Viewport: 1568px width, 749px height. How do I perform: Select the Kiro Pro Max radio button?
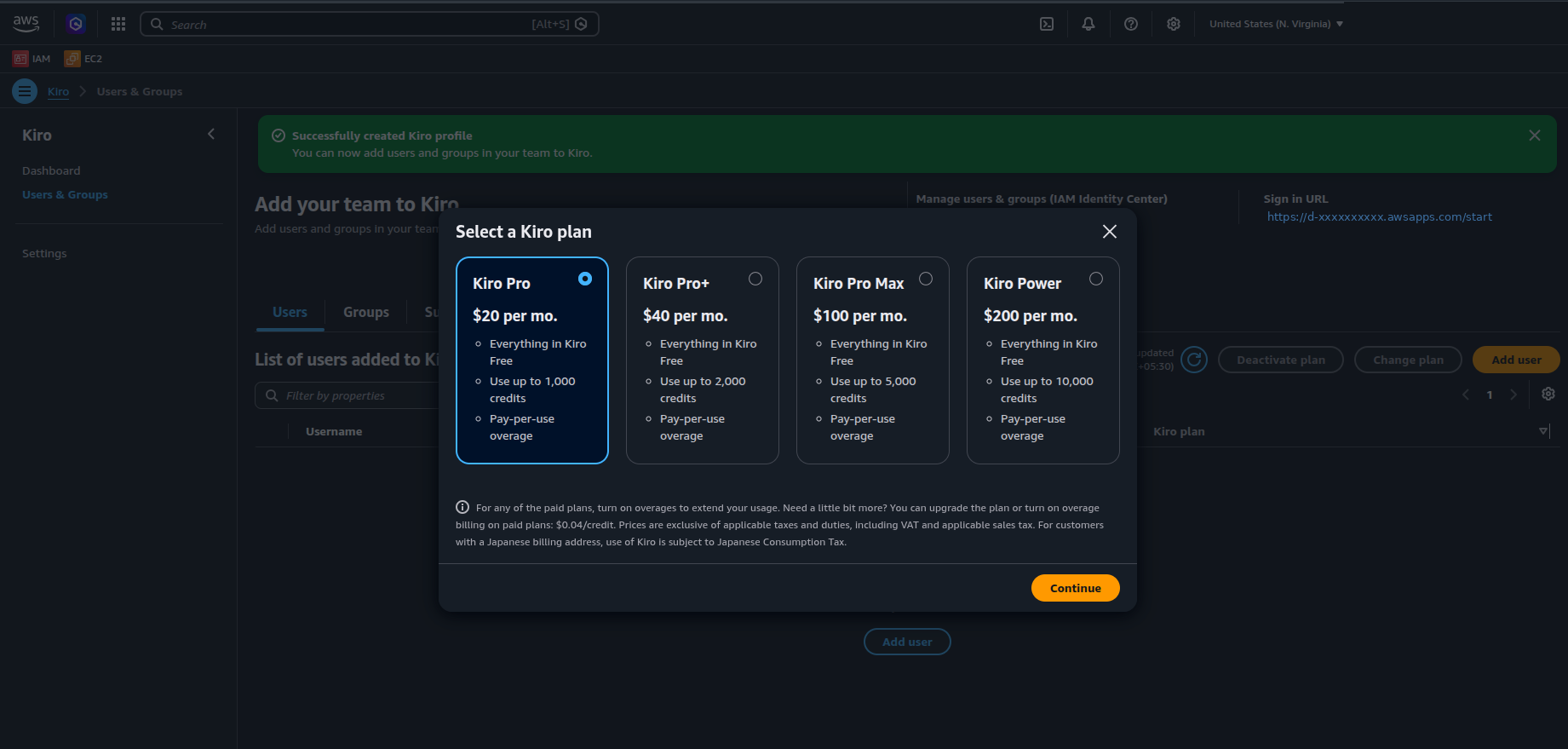pyautogui.click(x=926, y=279)
